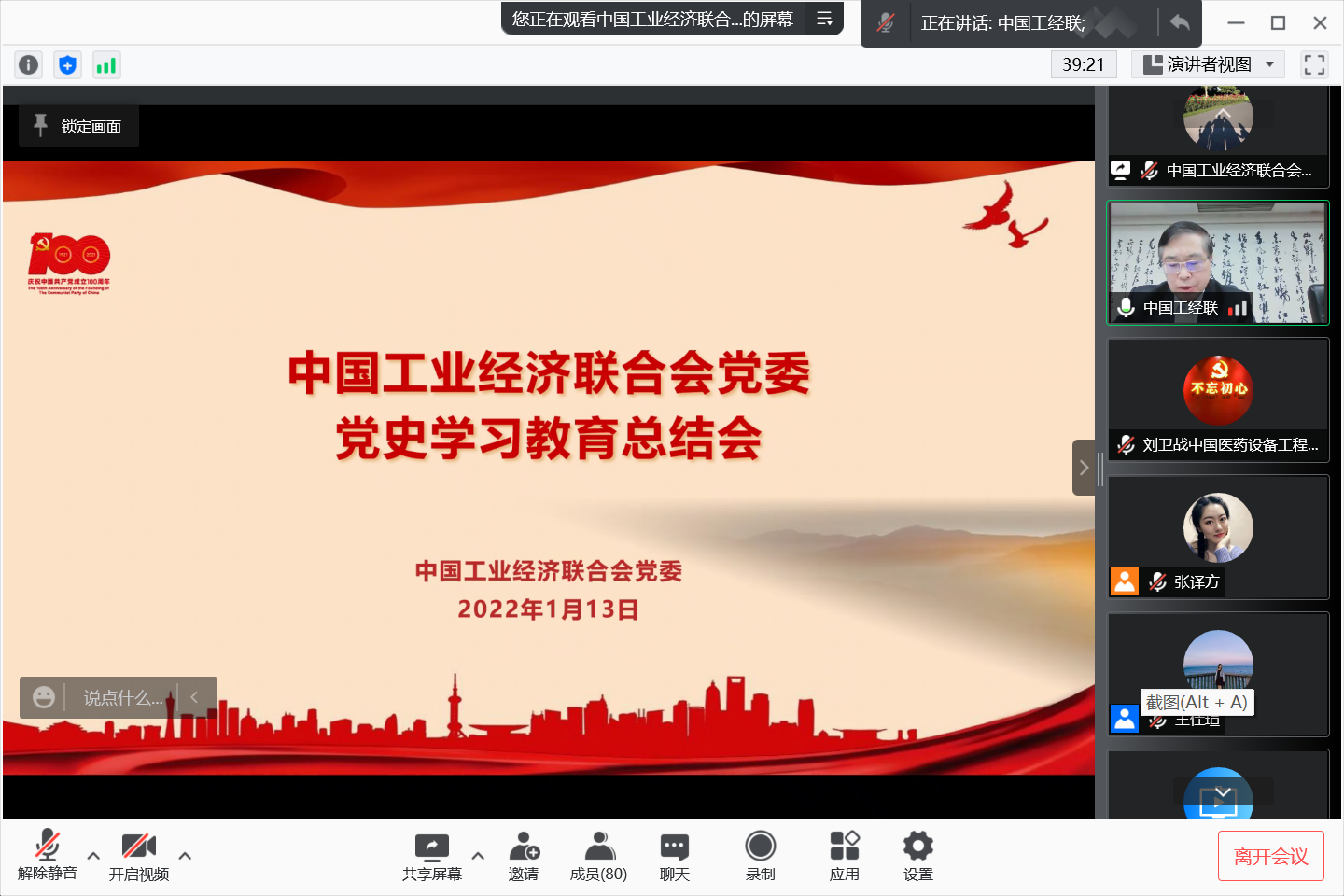Open meeting 设置 settings
The width and height of the screenshot is (1344, 896).
(917, 855)
